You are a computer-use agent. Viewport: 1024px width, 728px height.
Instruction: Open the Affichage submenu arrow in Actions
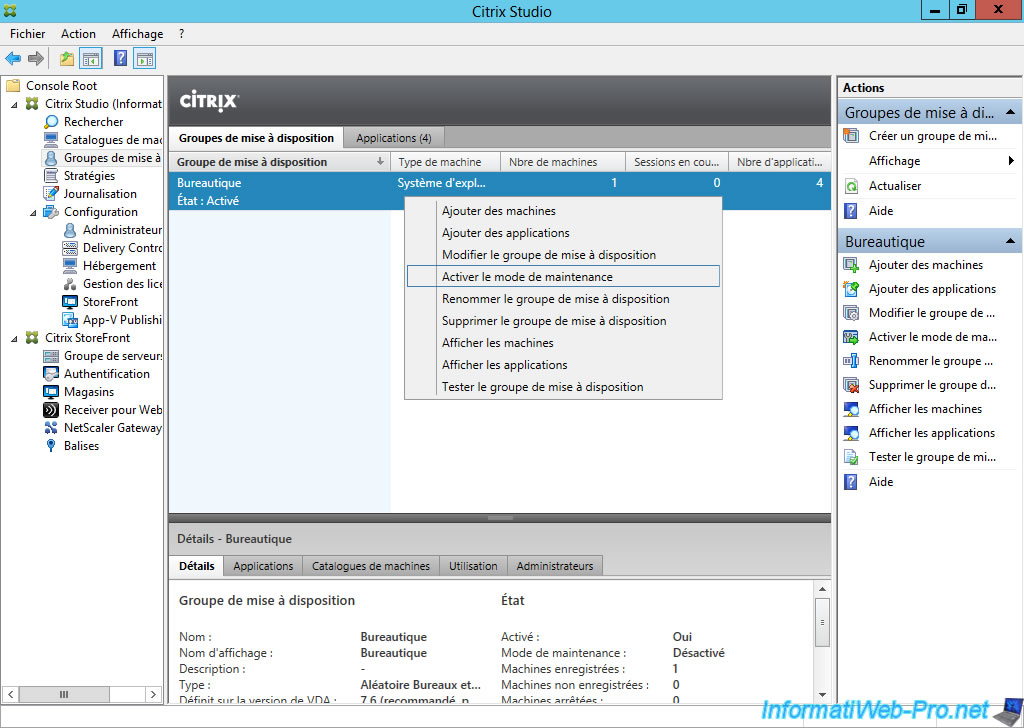tap(1011, 161)
